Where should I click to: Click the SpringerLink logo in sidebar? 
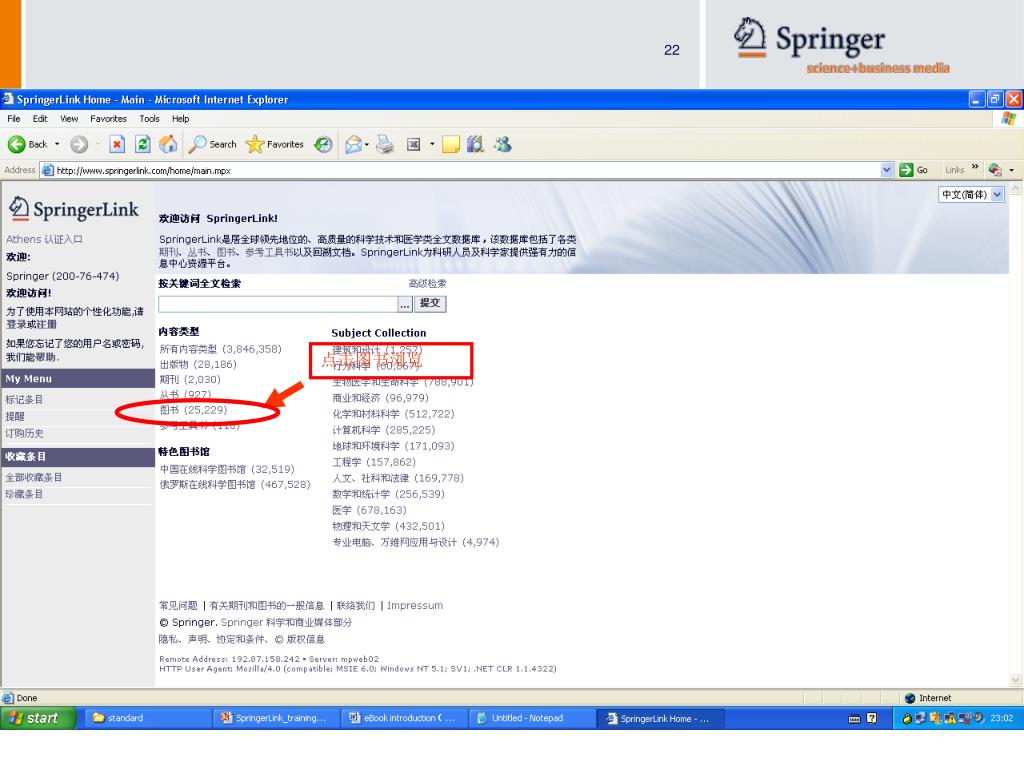pyautogui.click(x=74, y=209)
